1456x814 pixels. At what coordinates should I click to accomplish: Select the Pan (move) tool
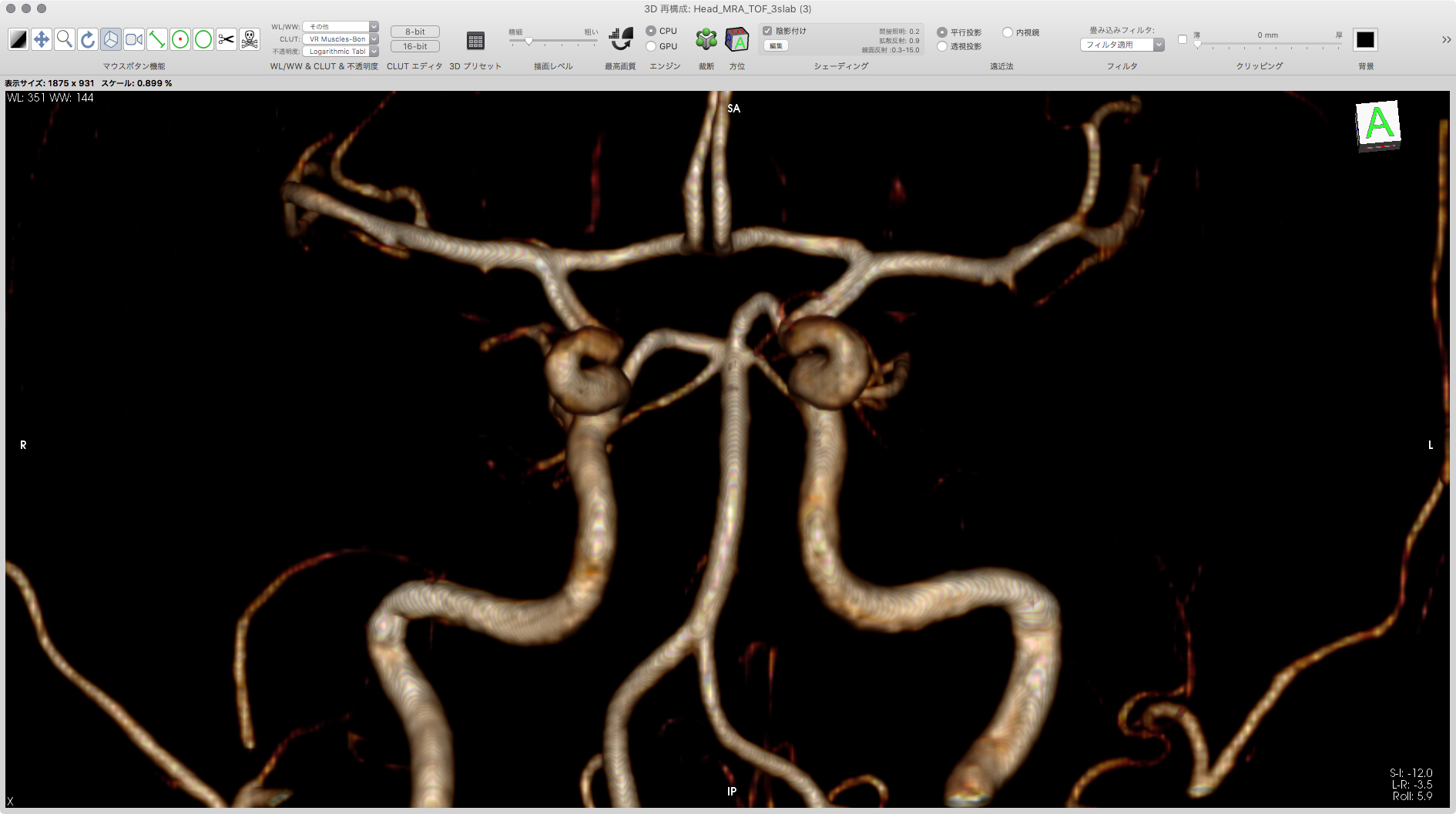coord(42,39)
